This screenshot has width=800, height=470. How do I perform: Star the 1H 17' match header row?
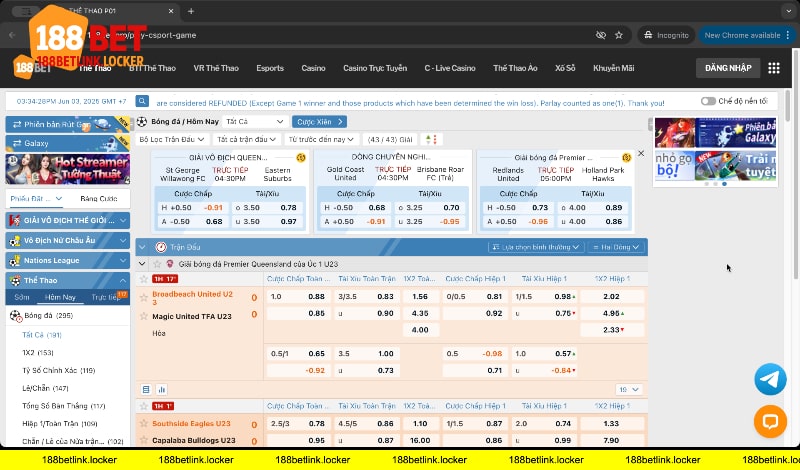(x=144, y=279)
